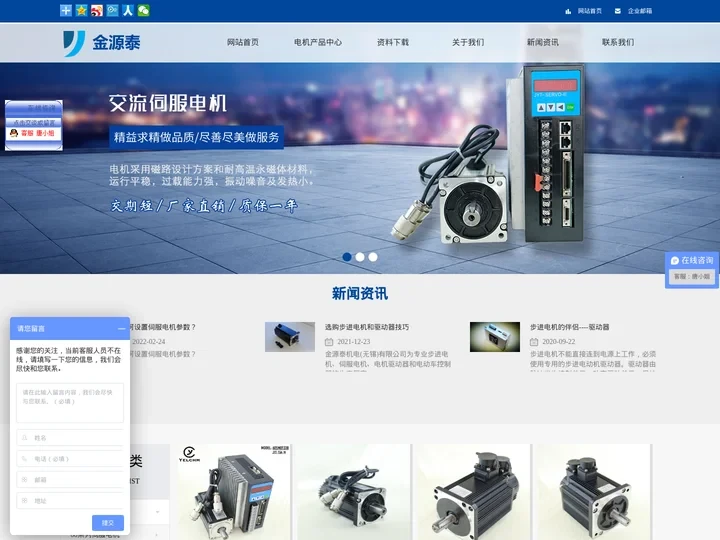
Task: Share to Sina Weibo icon
Action: pos(97,10)
